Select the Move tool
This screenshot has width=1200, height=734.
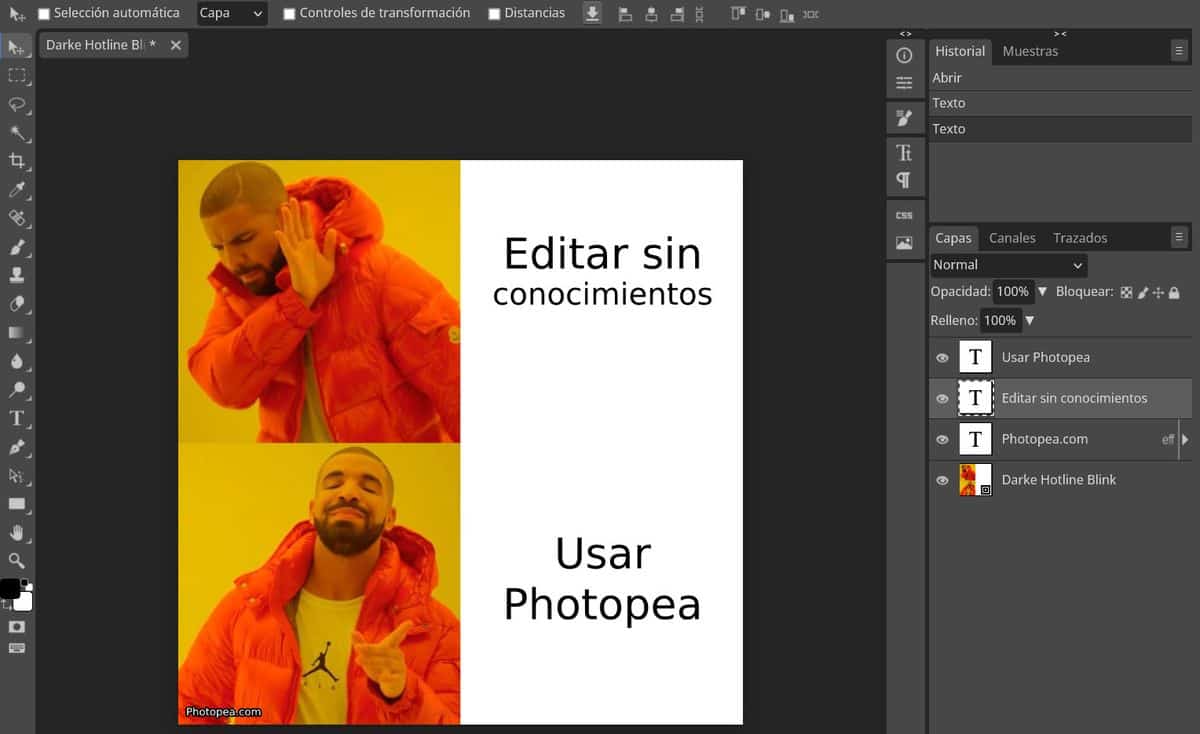point(16,47)
